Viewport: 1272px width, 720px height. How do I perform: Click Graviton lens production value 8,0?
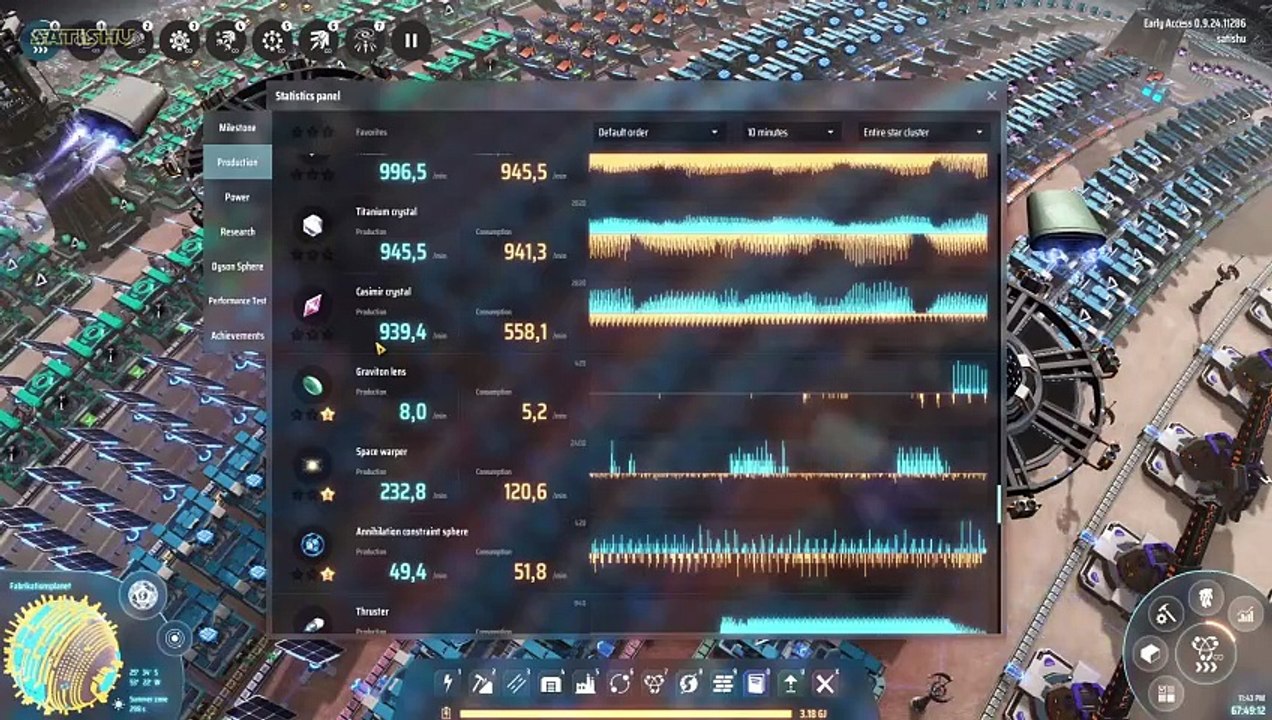[x=413, y=412]
